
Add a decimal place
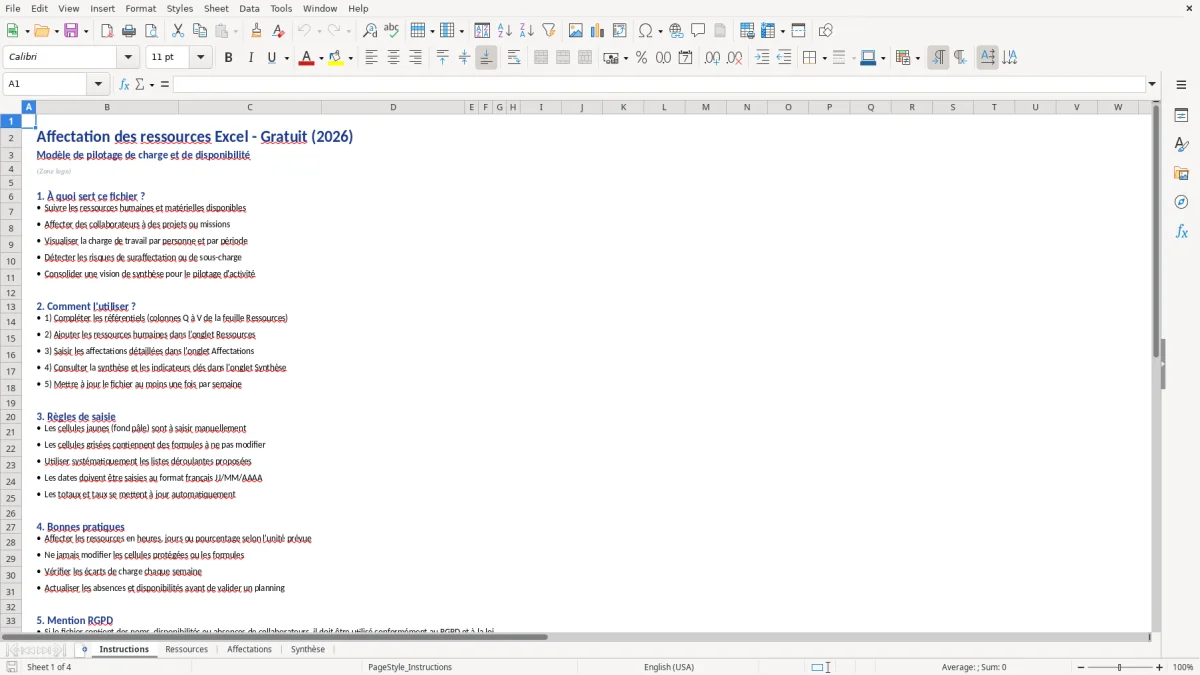(713, 58)
